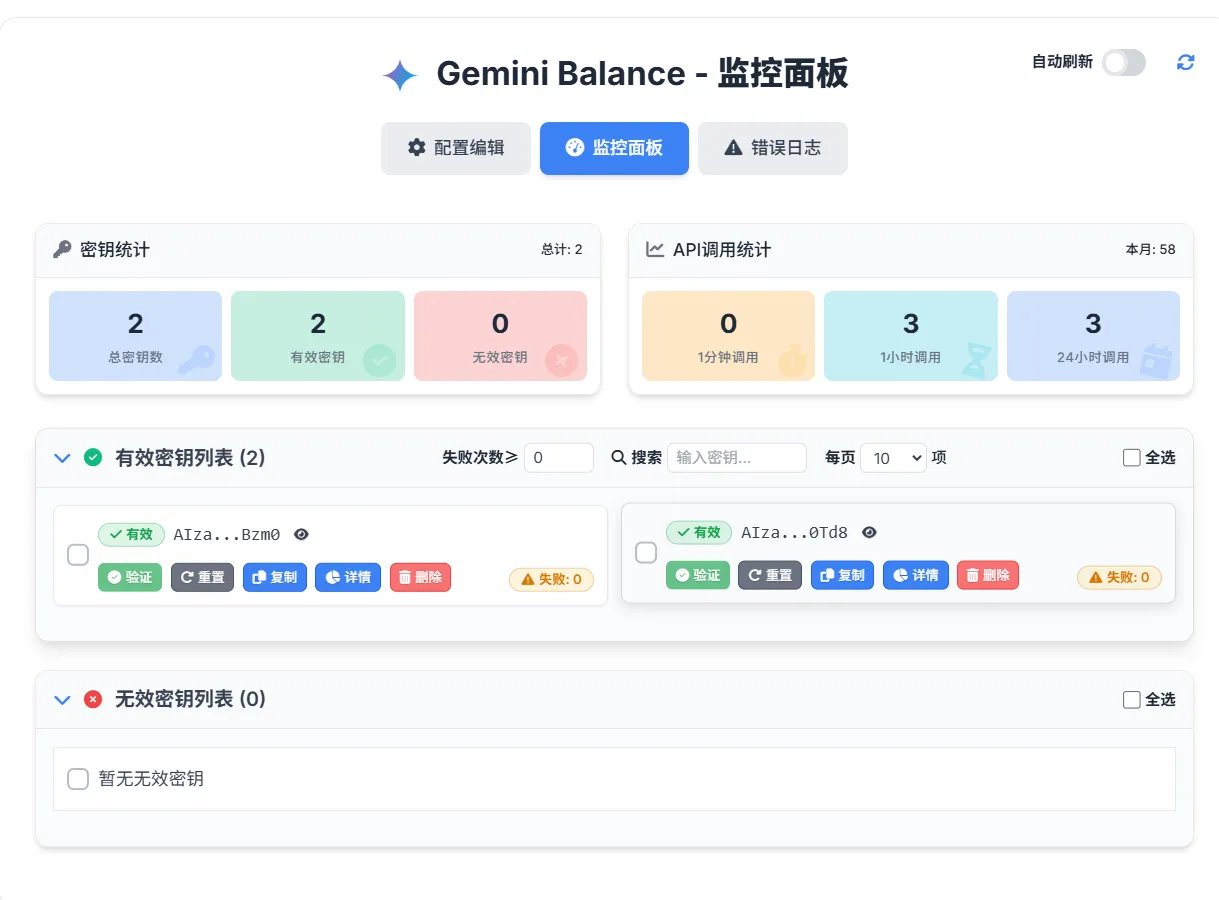Screen dimensions: 1219x900
Task: Click the manual refresh icon
Action: pyautogui.click(x=1186, y=62)
